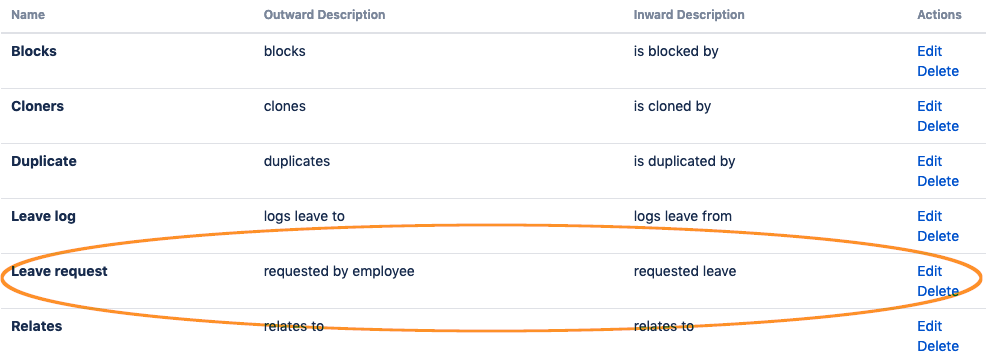Click the Outward Description column header
The height and width of the screenshot is (360, 986).
coord(324,14)
